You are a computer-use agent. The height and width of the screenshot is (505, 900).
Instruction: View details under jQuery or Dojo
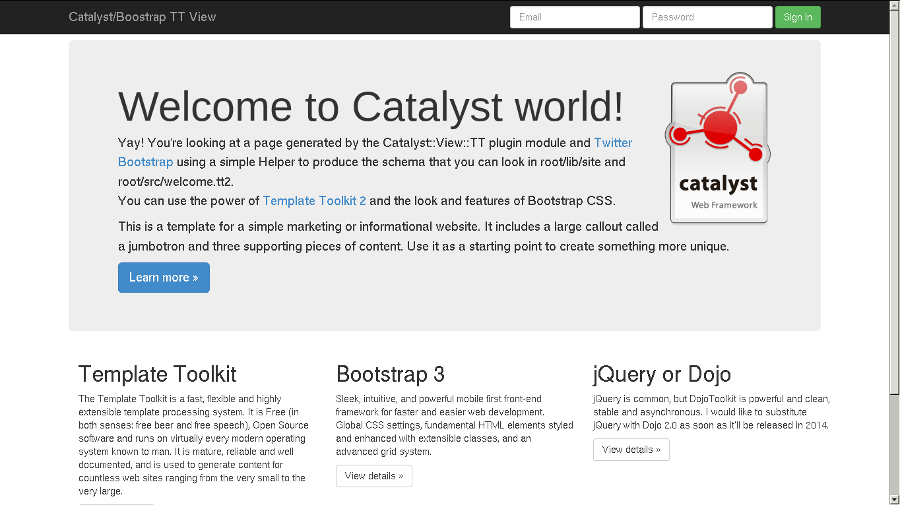(631, 449)
